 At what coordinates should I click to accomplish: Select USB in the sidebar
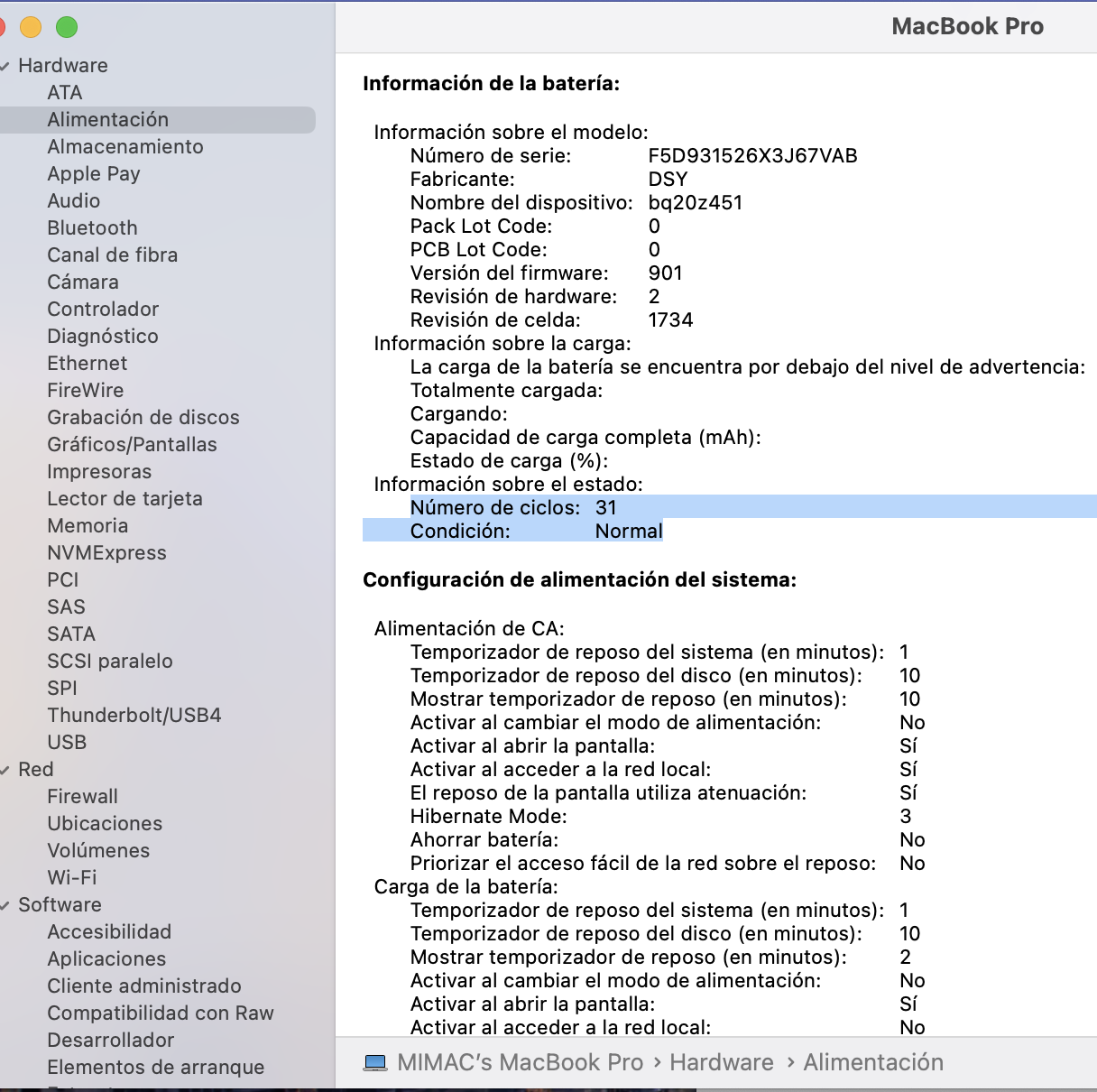point(67,743)
